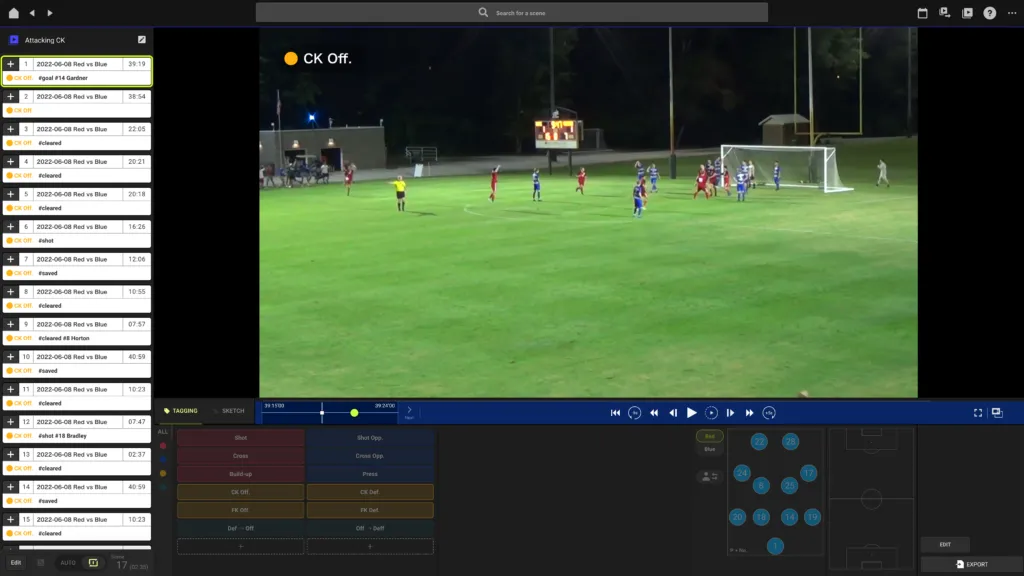Tag the clip with CK Def.

pos(370,492)
